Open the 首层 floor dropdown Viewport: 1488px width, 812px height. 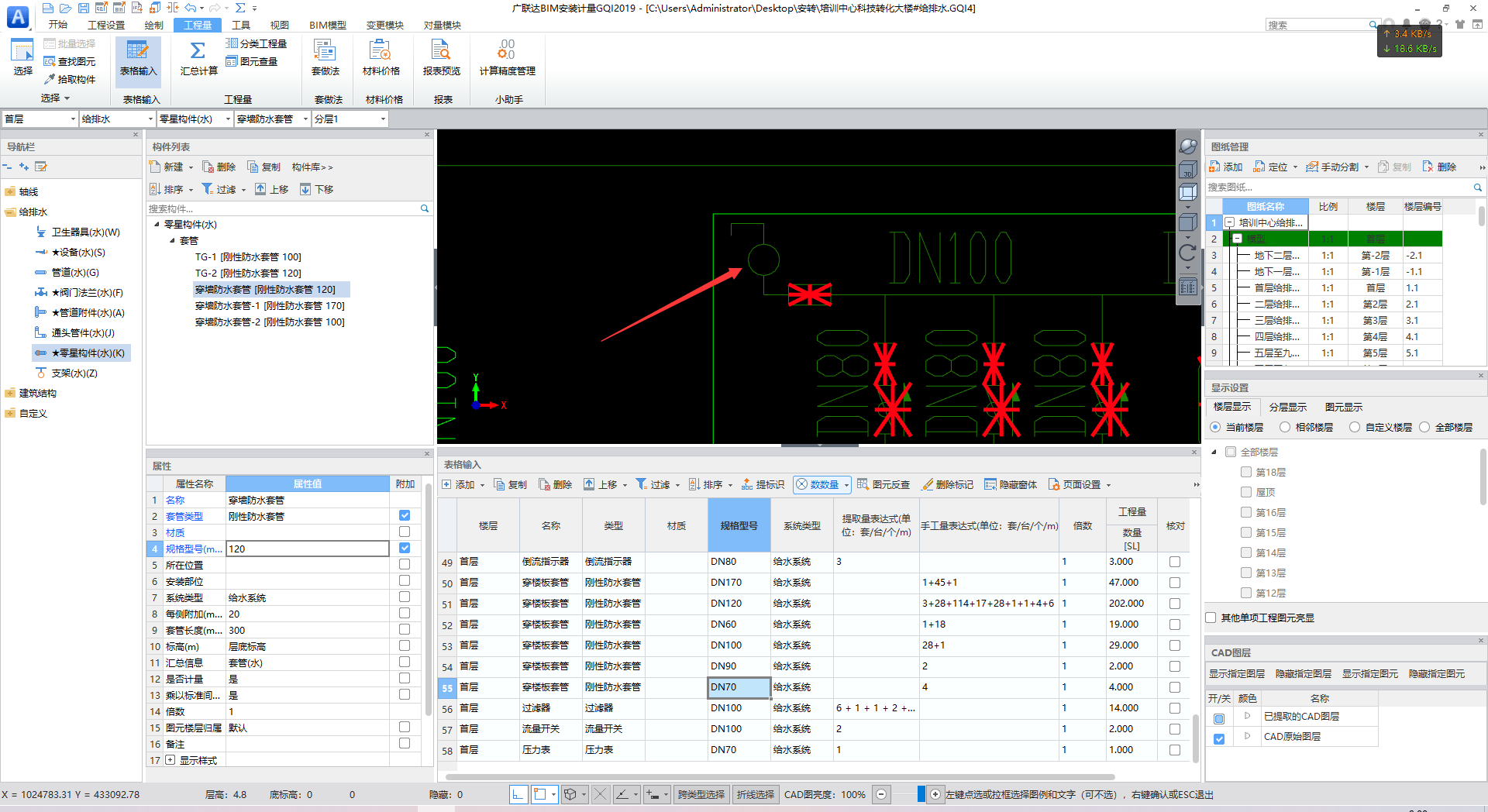click(x=73, y=119)
